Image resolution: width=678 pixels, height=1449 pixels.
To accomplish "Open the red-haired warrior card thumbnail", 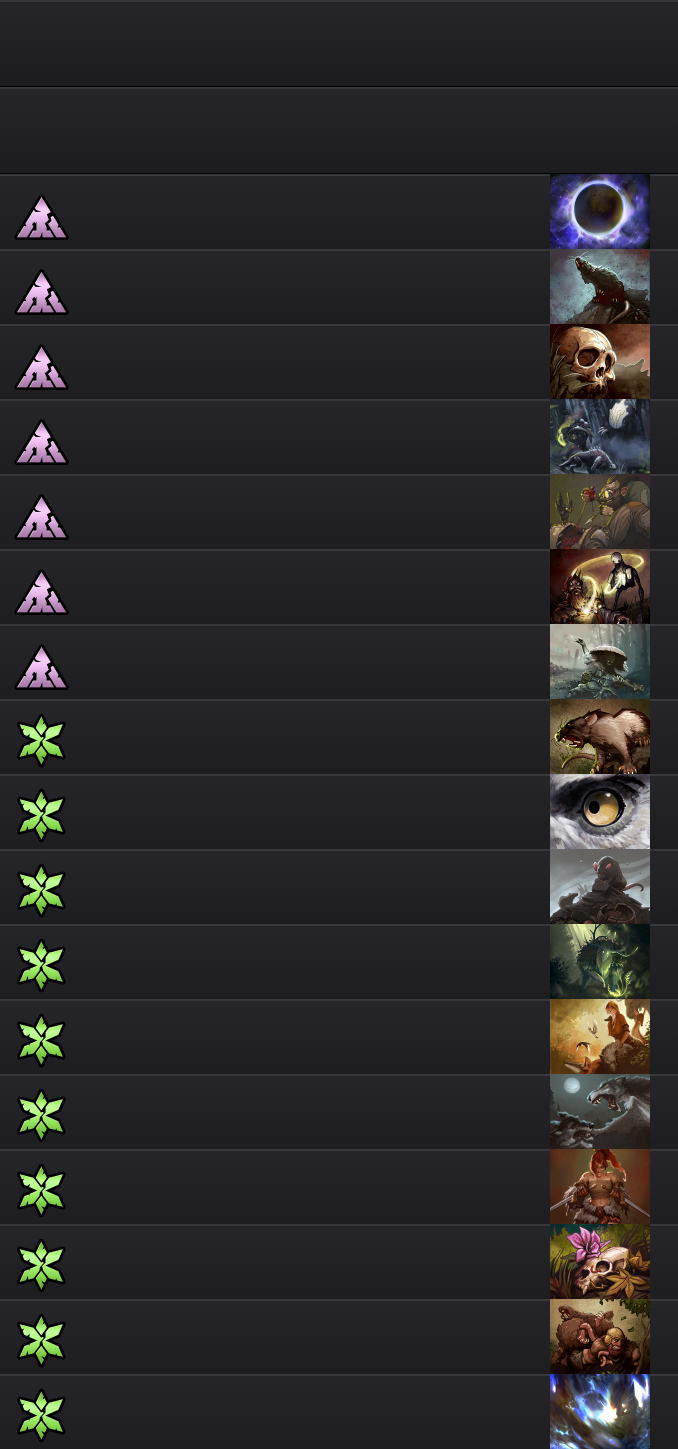I will click(x=600, y=1187).
